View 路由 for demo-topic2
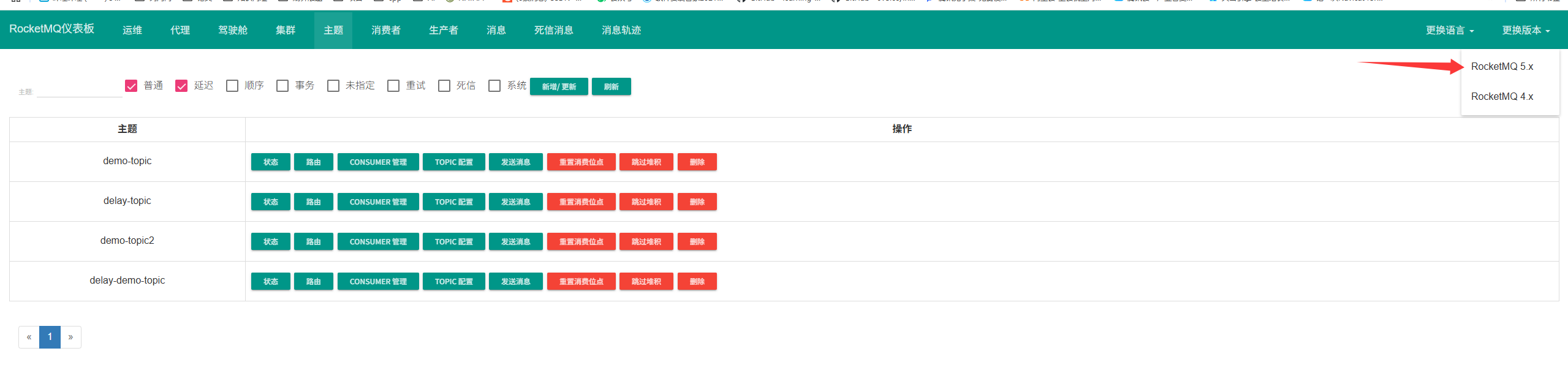Viewport: 1568px width, 370px height. tap(314, 241)
